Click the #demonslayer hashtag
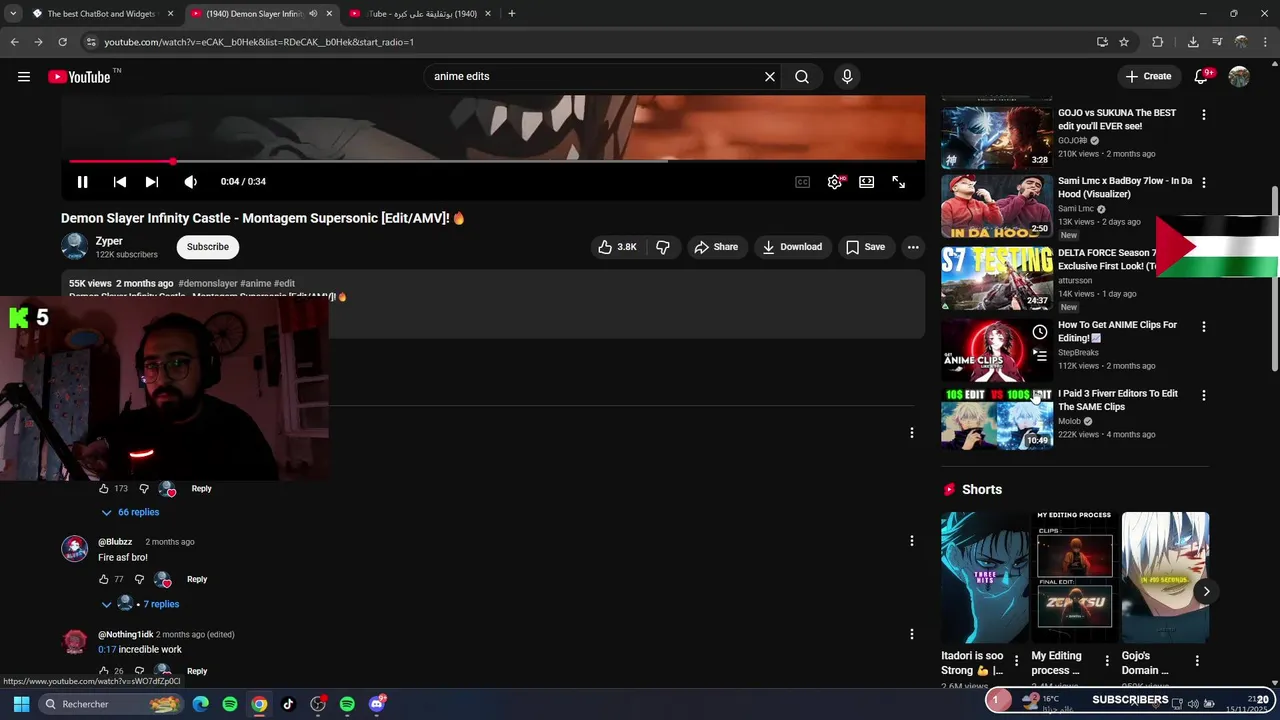 coord(207,283)
